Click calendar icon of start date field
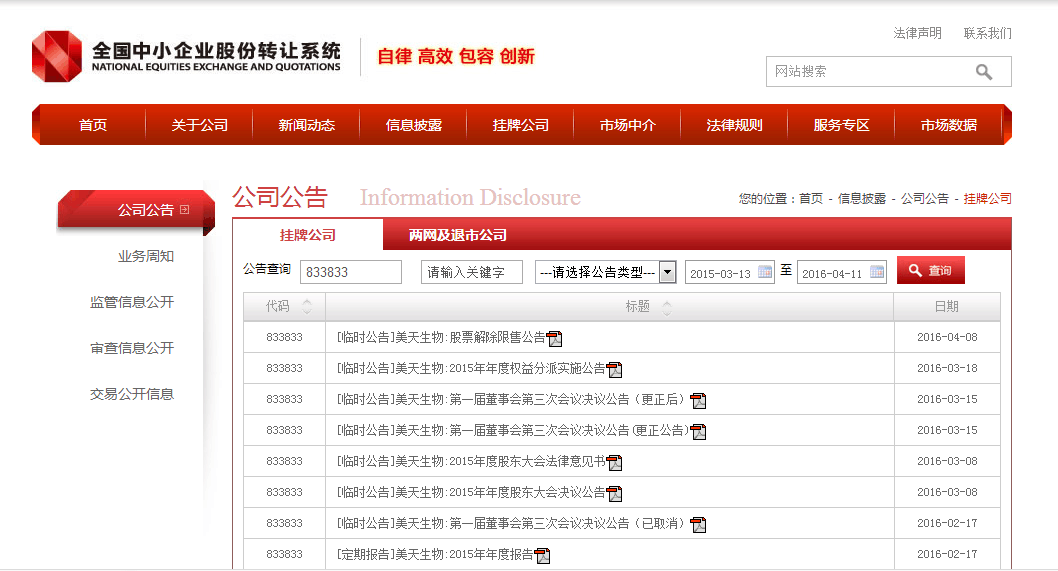The height and width of the screenshot is (571, 1058). [x=765, y=272]
